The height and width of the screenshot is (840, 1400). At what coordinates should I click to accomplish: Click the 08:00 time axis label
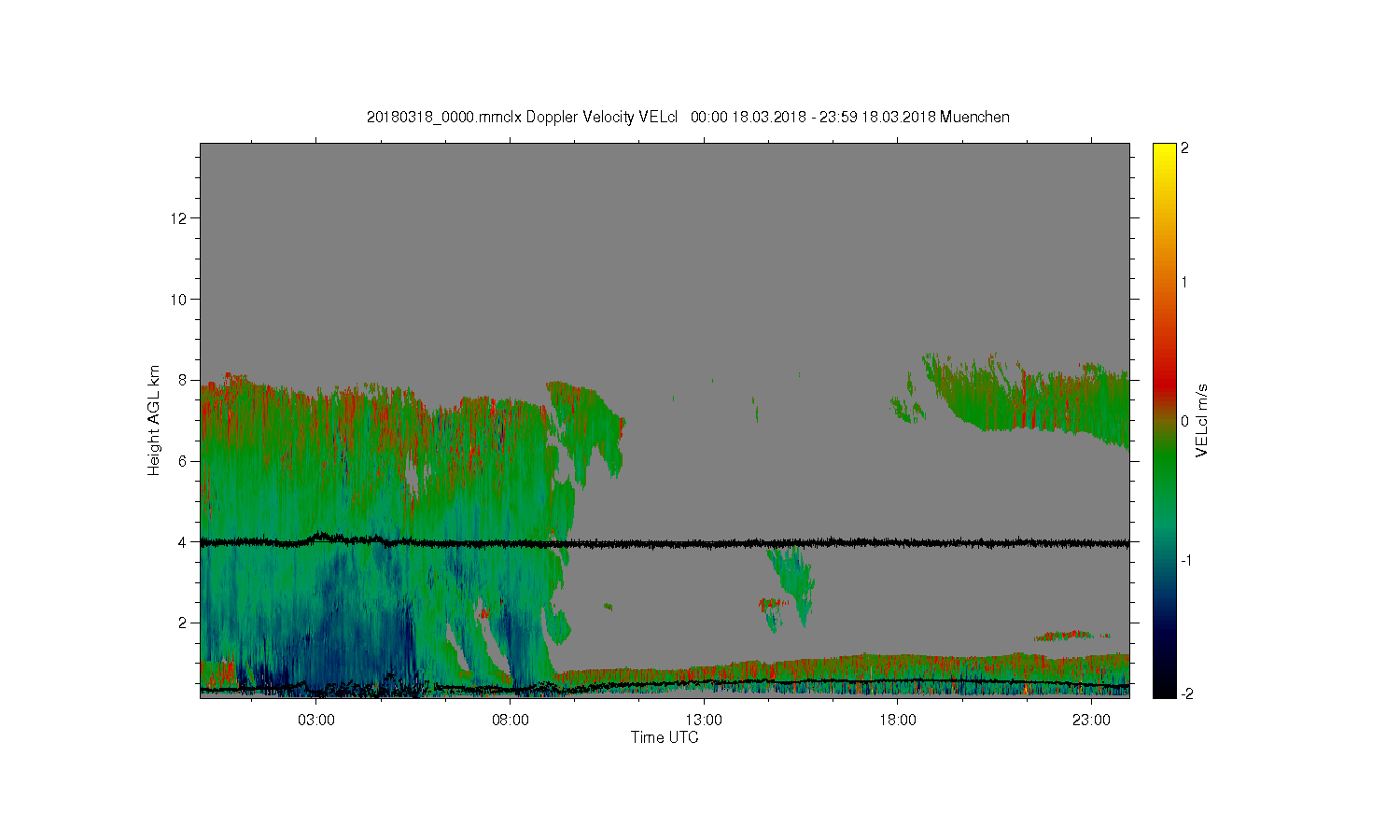pos(510,721)
